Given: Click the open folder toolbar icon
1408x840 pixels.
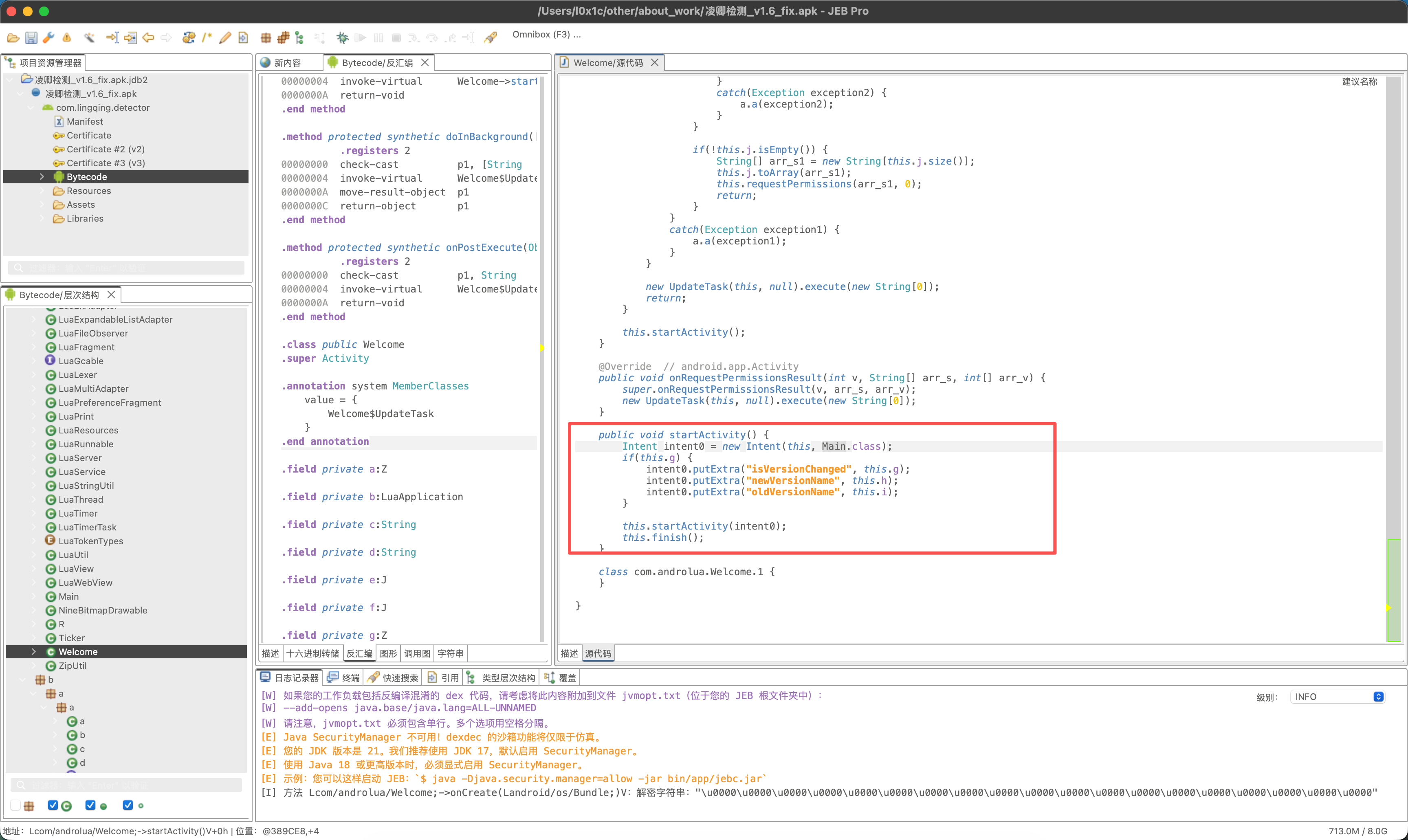Looking at the screenshot, I should [x=13, y=38].
